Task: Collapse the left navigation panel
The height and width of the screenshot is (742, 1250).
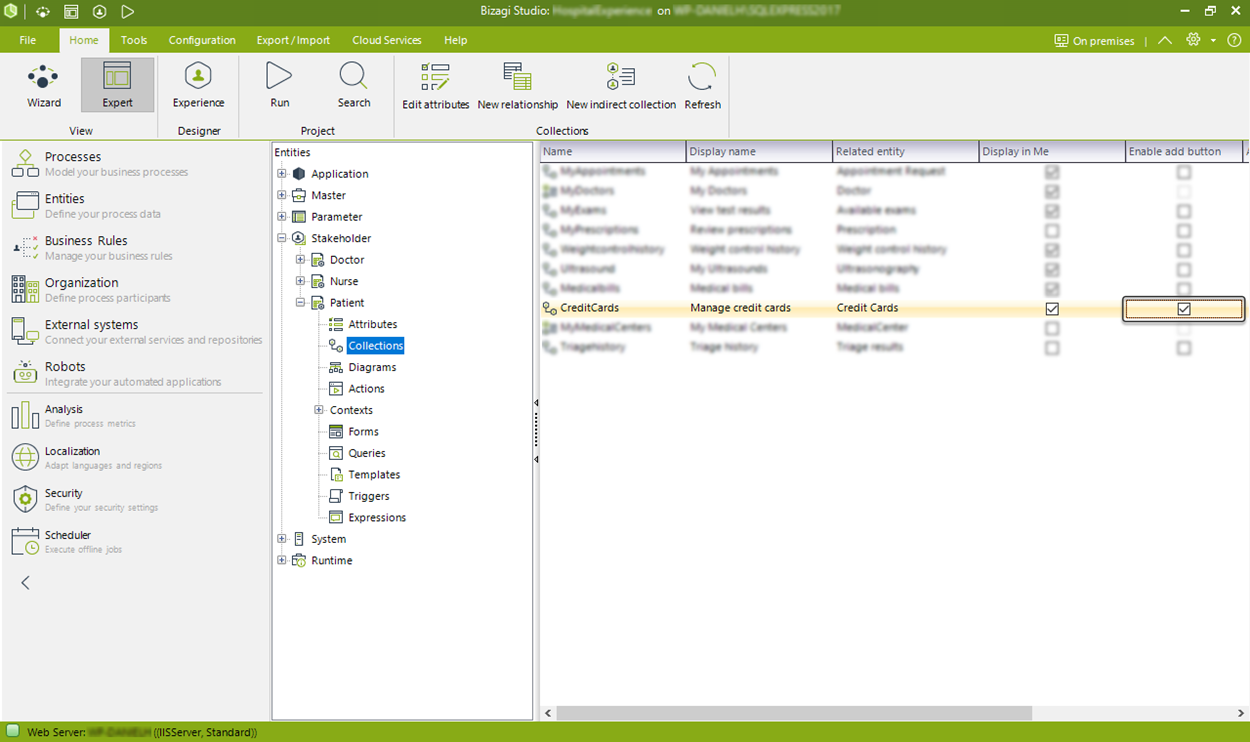Action: [x=25, y=582]
